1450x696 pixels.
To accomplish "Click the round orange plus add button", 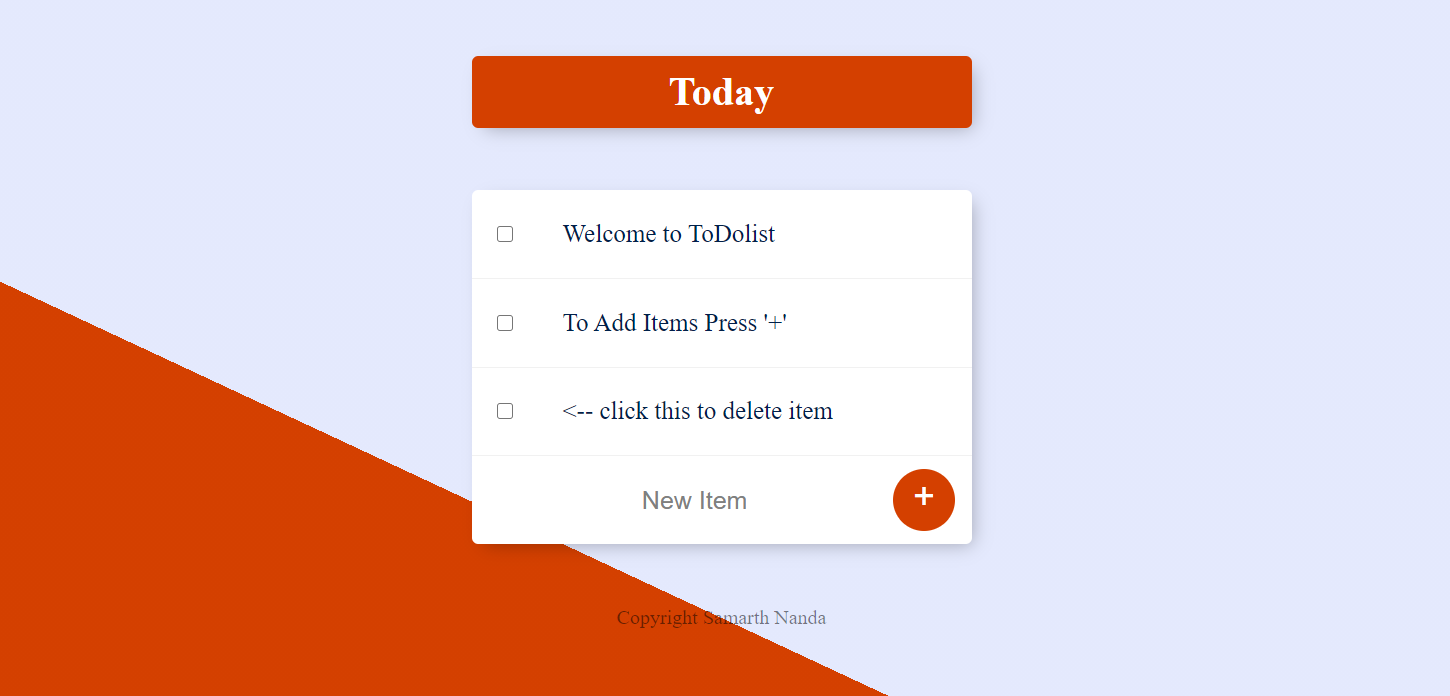I will click(923, 500).
